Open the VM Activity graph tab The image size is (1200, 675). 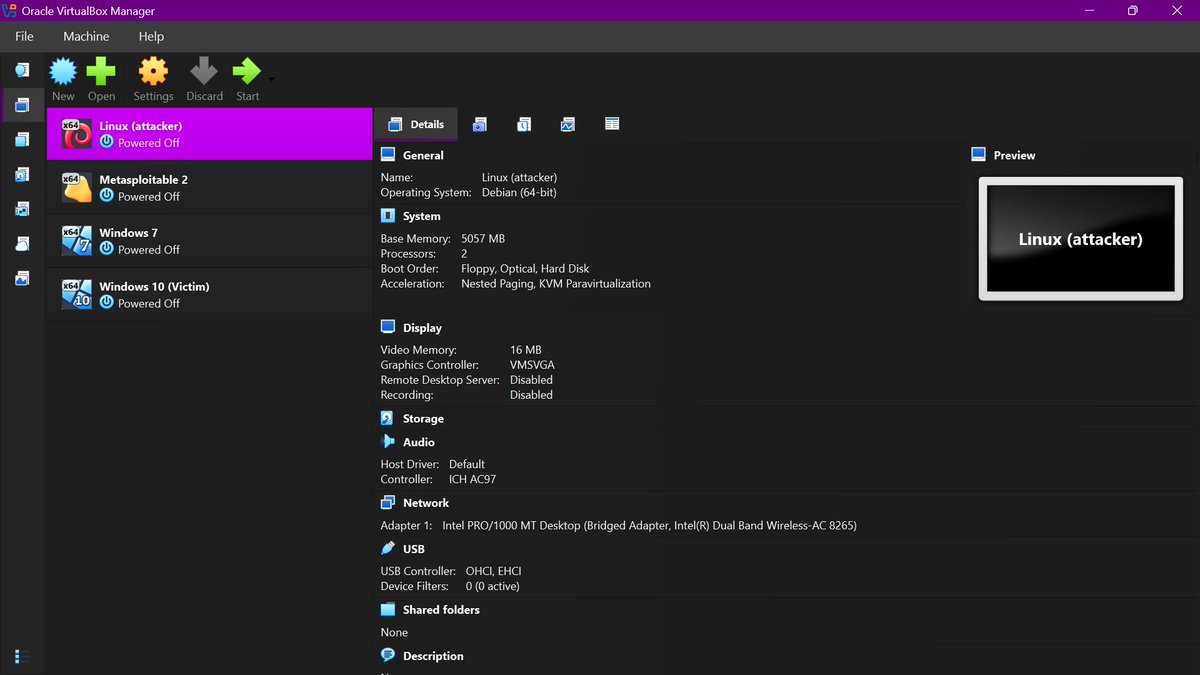568,124
